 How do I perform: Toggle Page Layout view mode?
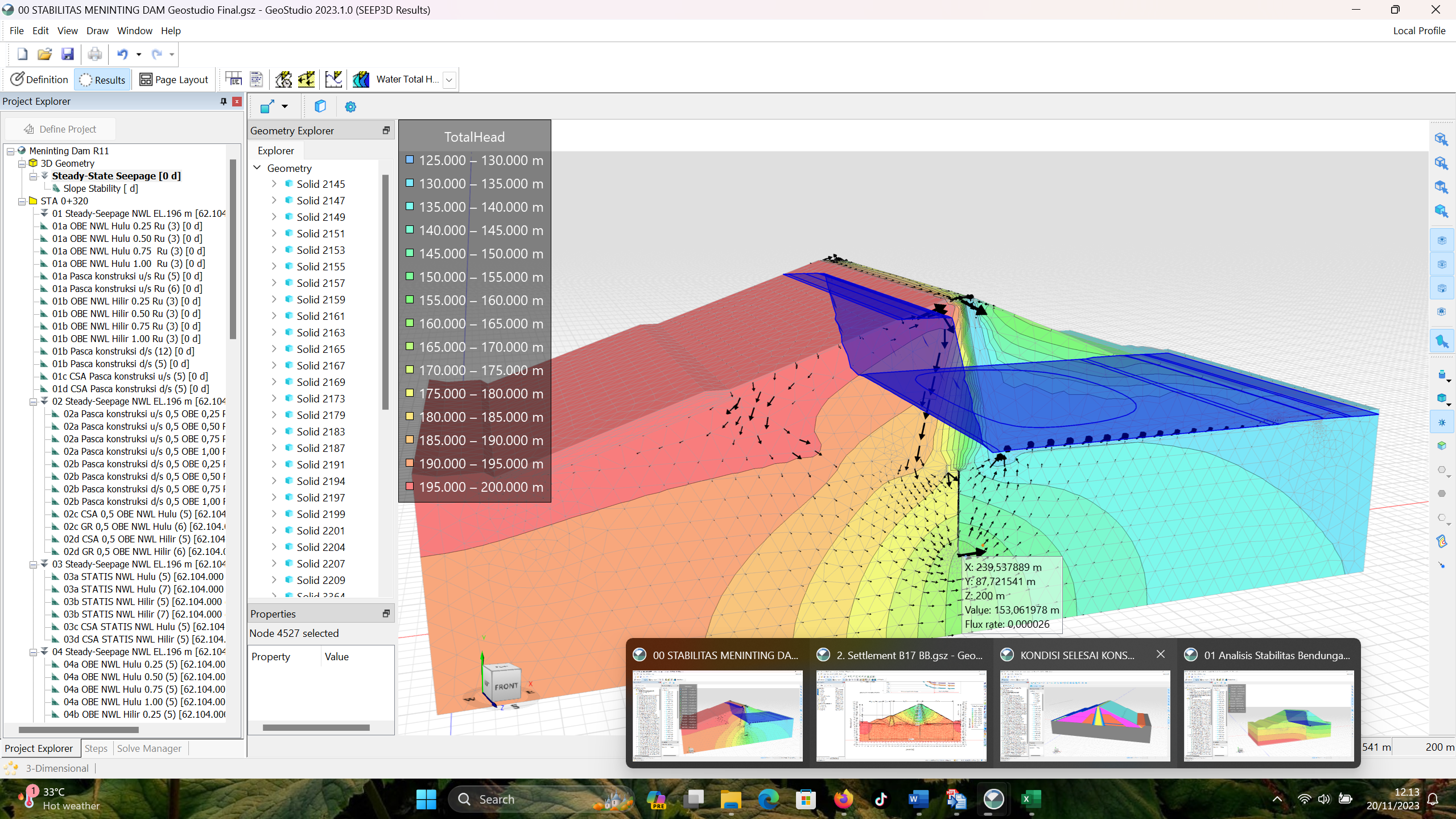(x=174, y=80)
